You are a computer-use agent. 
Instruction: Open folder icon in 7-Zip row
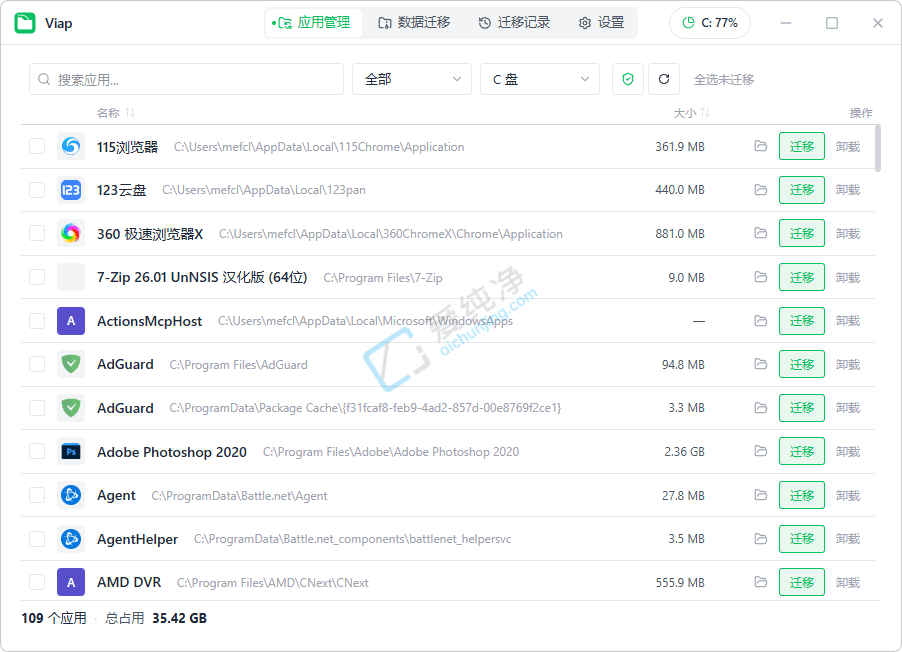tap(760, 277)
